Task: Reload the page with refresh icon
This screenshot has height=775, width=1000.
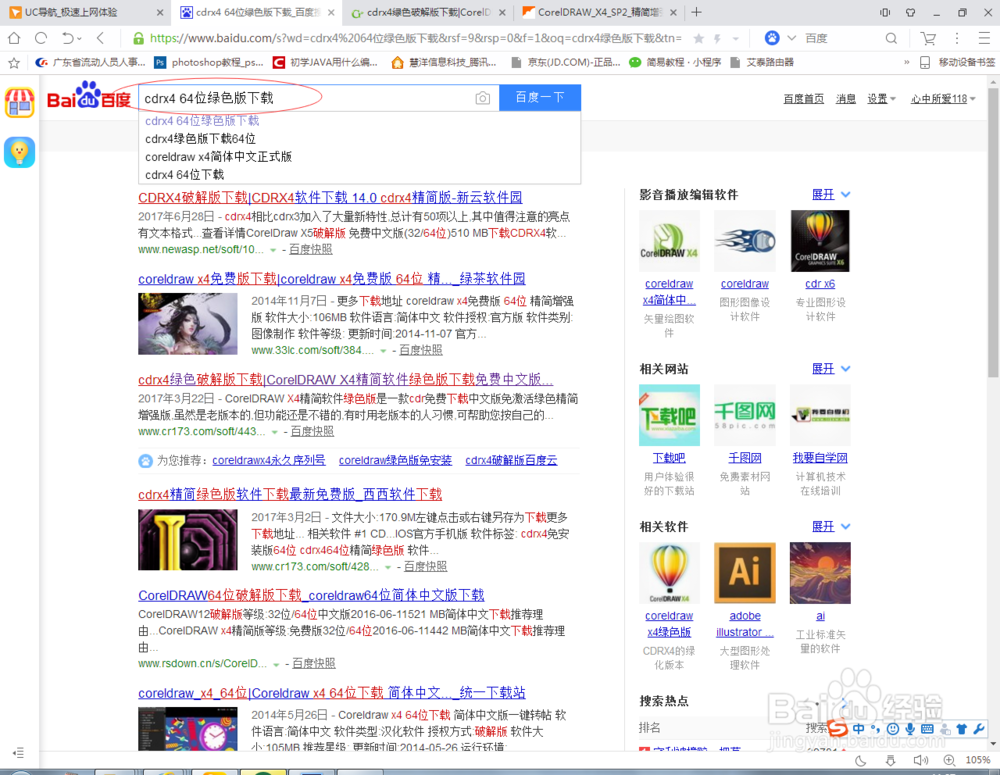Action: click(41, 38)
